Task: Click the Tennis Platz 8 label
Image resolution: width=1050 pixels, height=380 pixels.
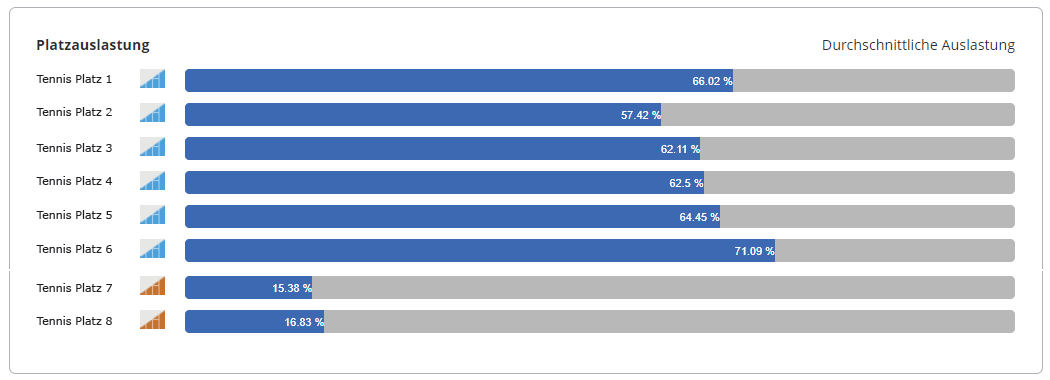Action: 74,321
